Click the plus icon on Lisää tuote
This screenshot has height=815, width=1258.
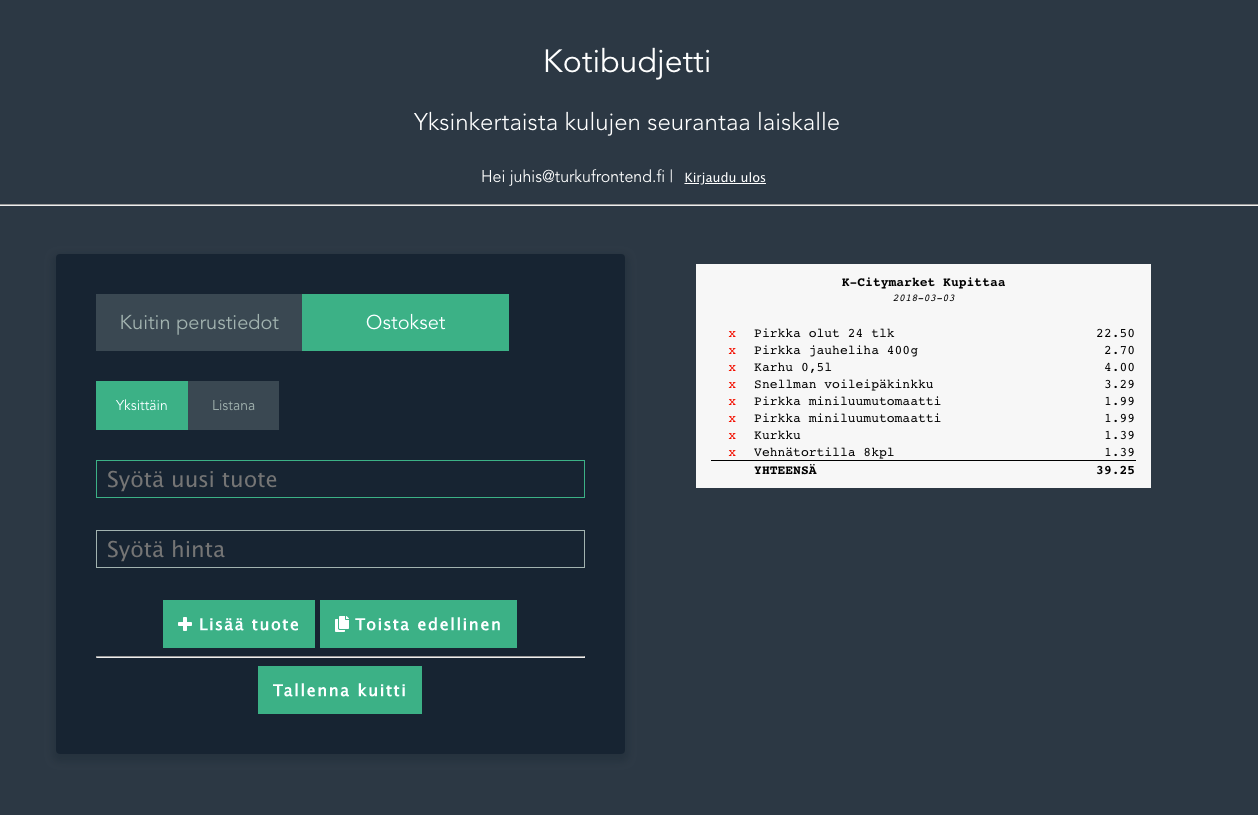pyautogui.click(x=184, y=623)
